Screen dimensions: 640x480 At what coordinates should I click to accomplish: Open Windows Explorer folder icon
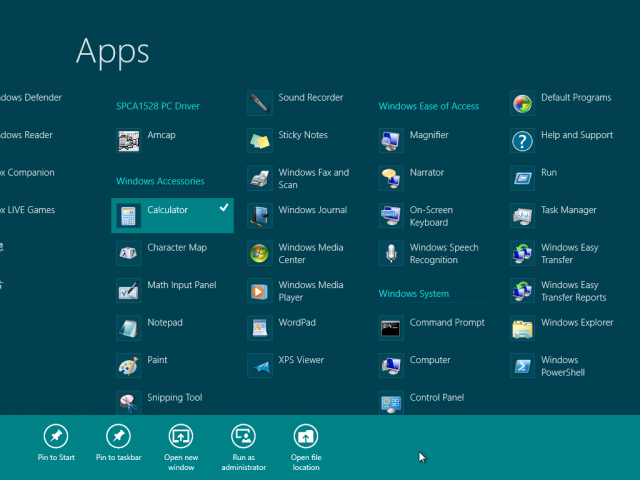[523, 329]
